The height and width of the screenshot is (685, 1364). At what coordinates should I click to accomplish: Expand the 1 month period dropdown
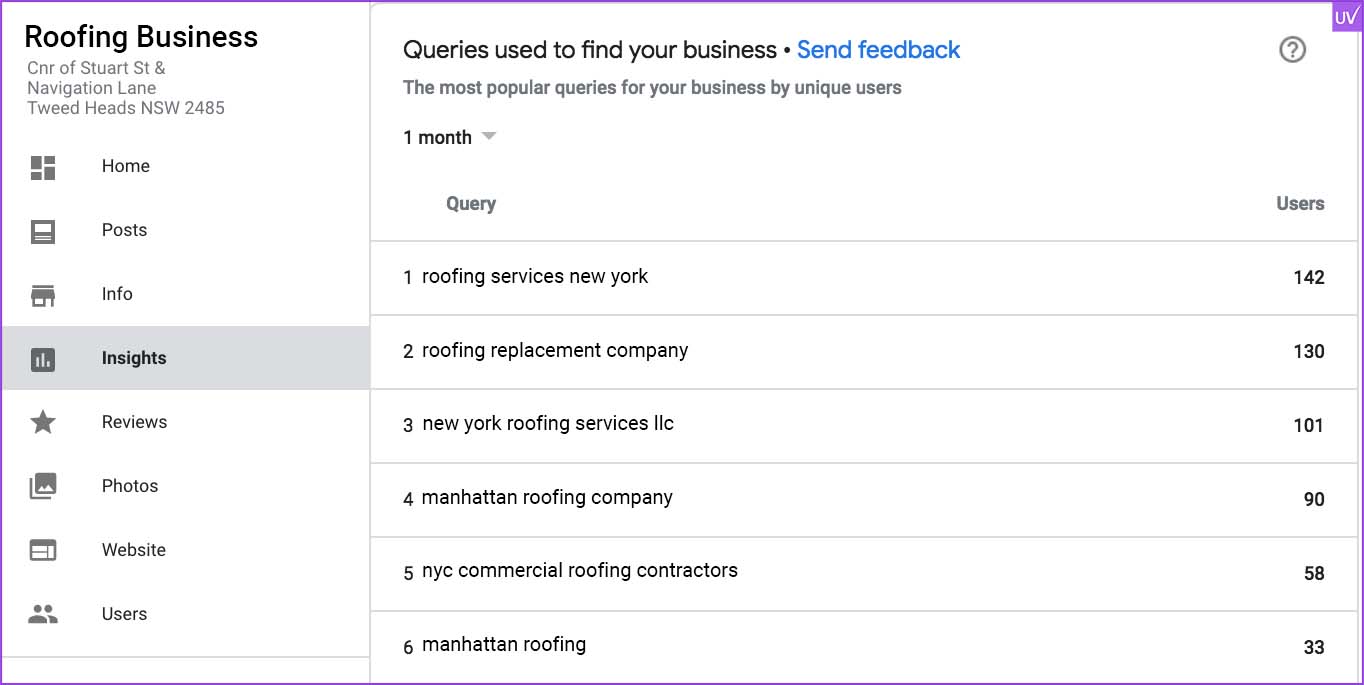pyautogui.click(x=450, y=137)
